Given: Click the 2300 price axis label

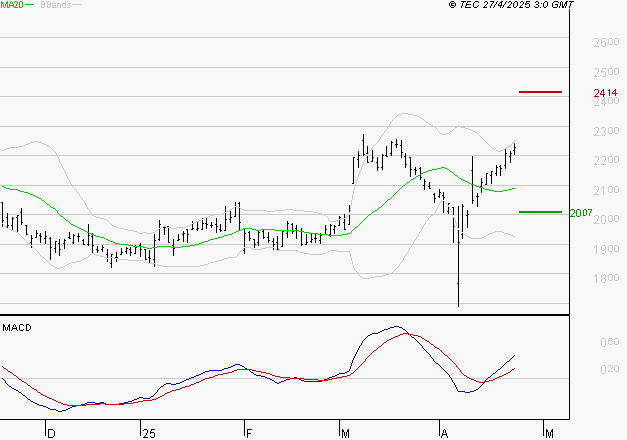Looking at the screenshot, I should 606,131.
